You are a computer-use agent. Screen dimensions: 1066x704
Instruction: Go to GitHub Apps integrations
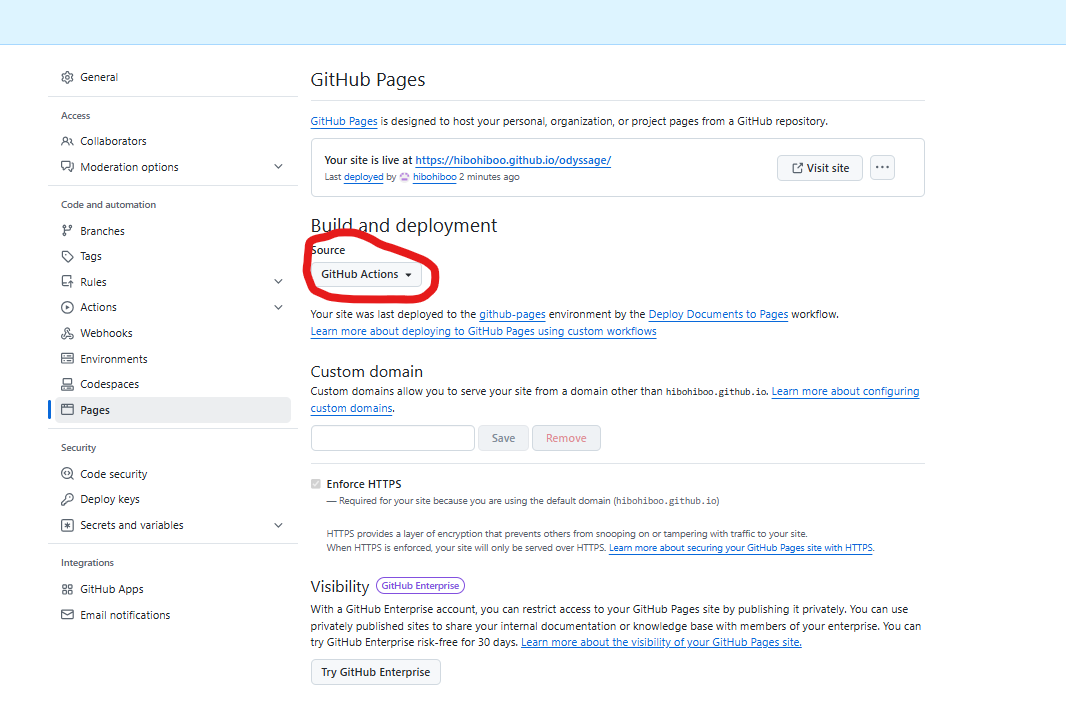112,589
